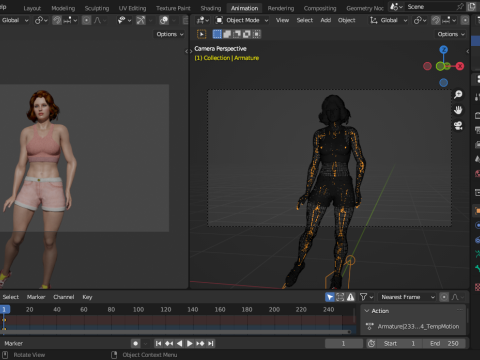Open editor type dropdown in right viewport
This screenshot has height=360, width=480.
(x=202, y=20)
